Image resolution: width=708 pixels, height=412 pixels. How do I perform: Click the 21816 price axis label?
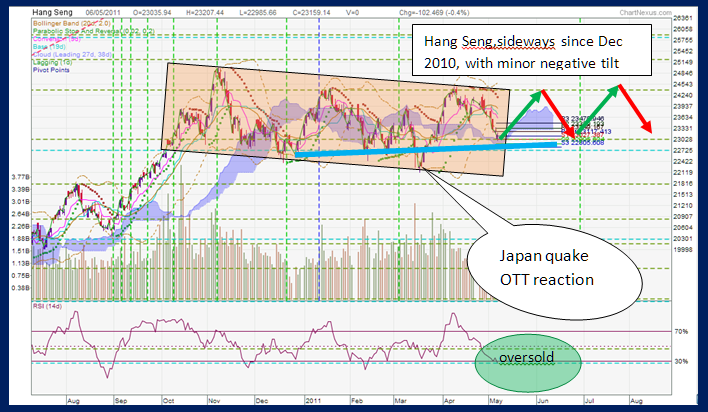pos(682,183)
